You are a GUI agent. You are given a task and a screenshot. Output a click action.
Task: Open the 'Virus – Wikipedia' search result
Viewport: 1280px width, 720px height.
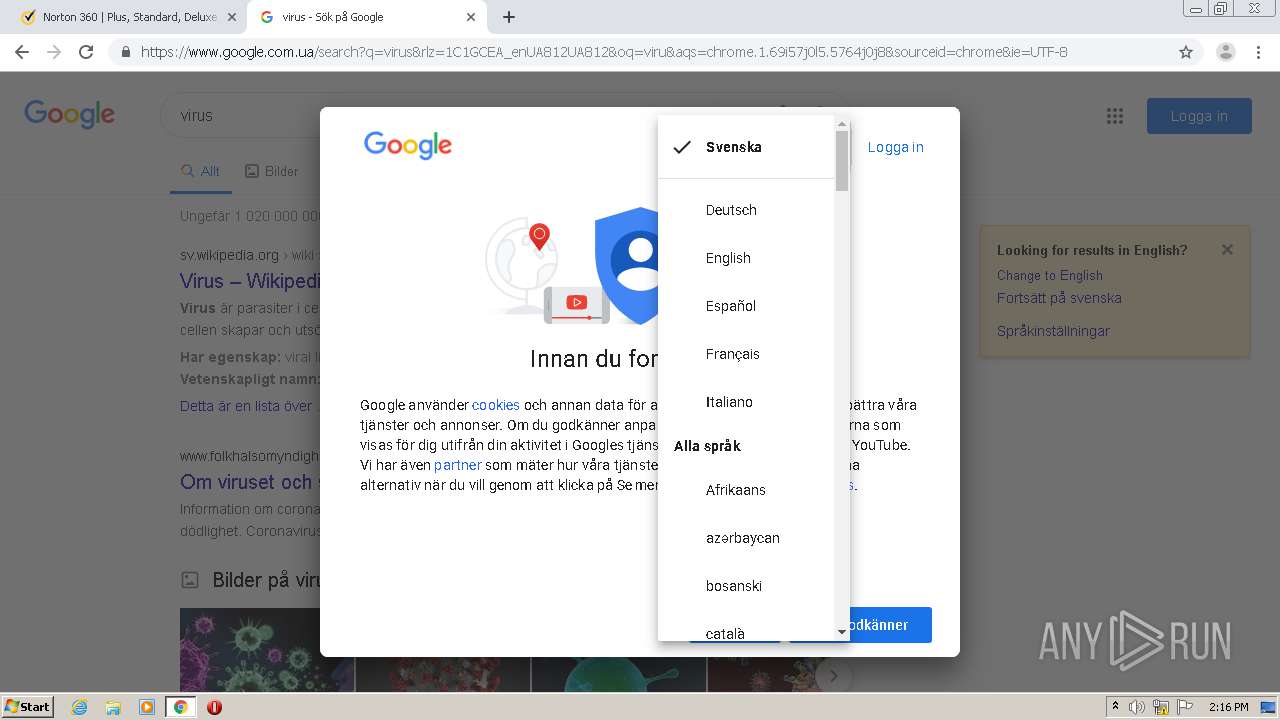tap(250, 281)
